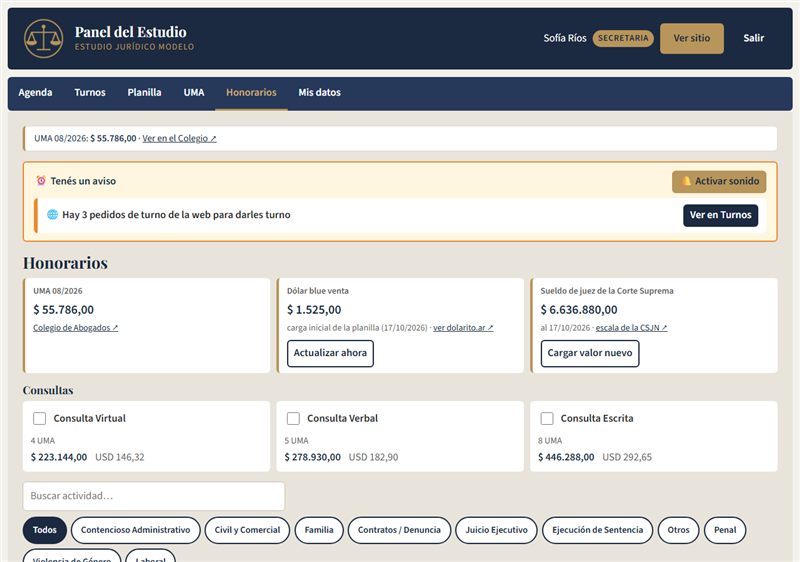Click the Consulta Virtual amount $ 223.144,00
The width and height of the screenshot is (800, 562).
click(x=59, y=457)
